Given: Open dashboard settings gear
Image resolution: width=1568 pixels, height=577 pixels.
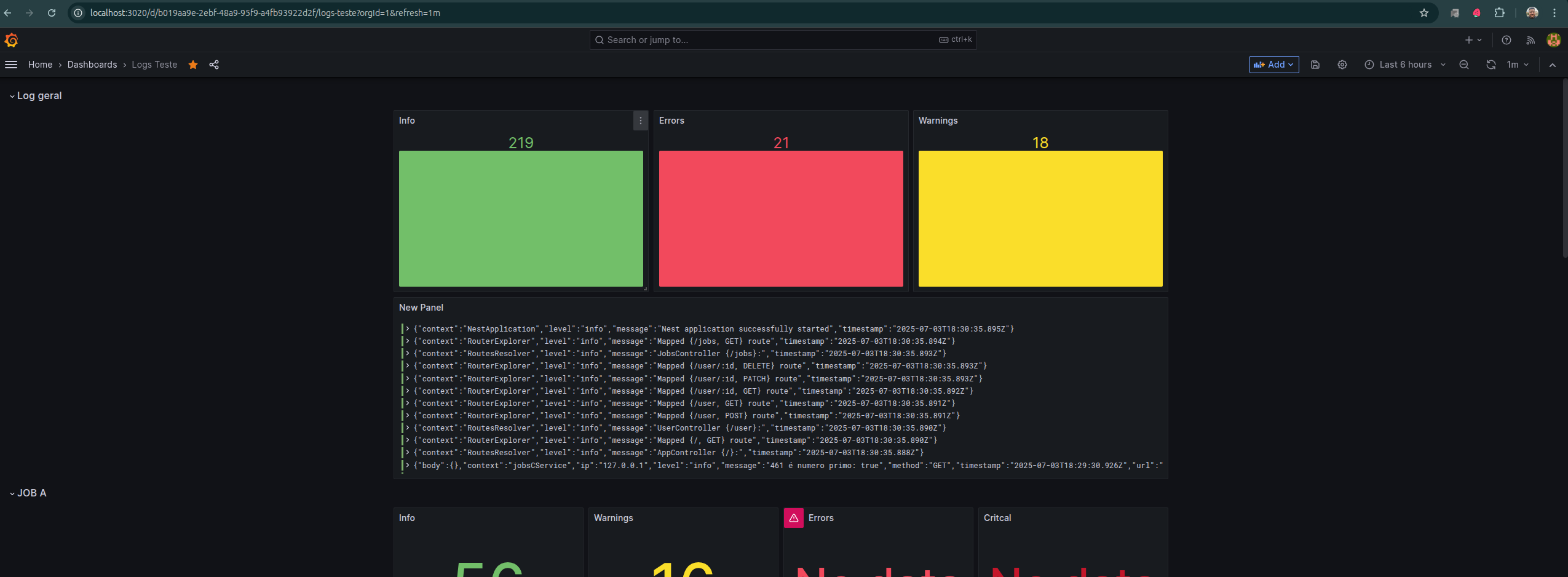Looking at the screenshot, I should click(x=1342, y=65).
